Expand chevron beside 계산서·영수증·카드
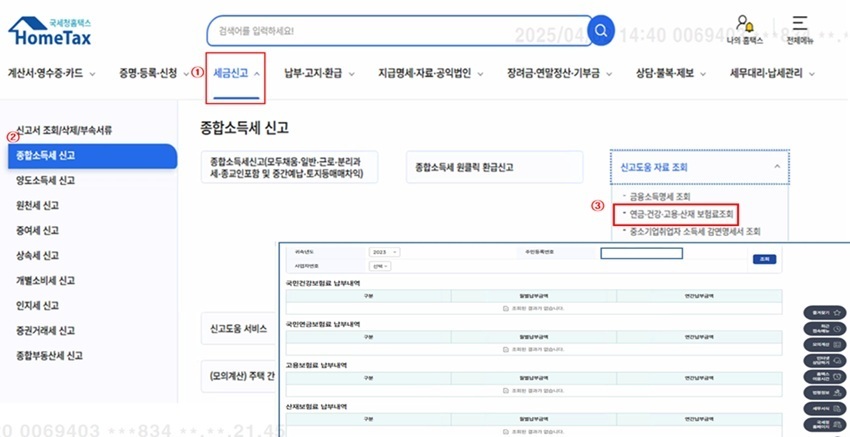The height and width of the screenshot is (437, 850). click(92, 74)
